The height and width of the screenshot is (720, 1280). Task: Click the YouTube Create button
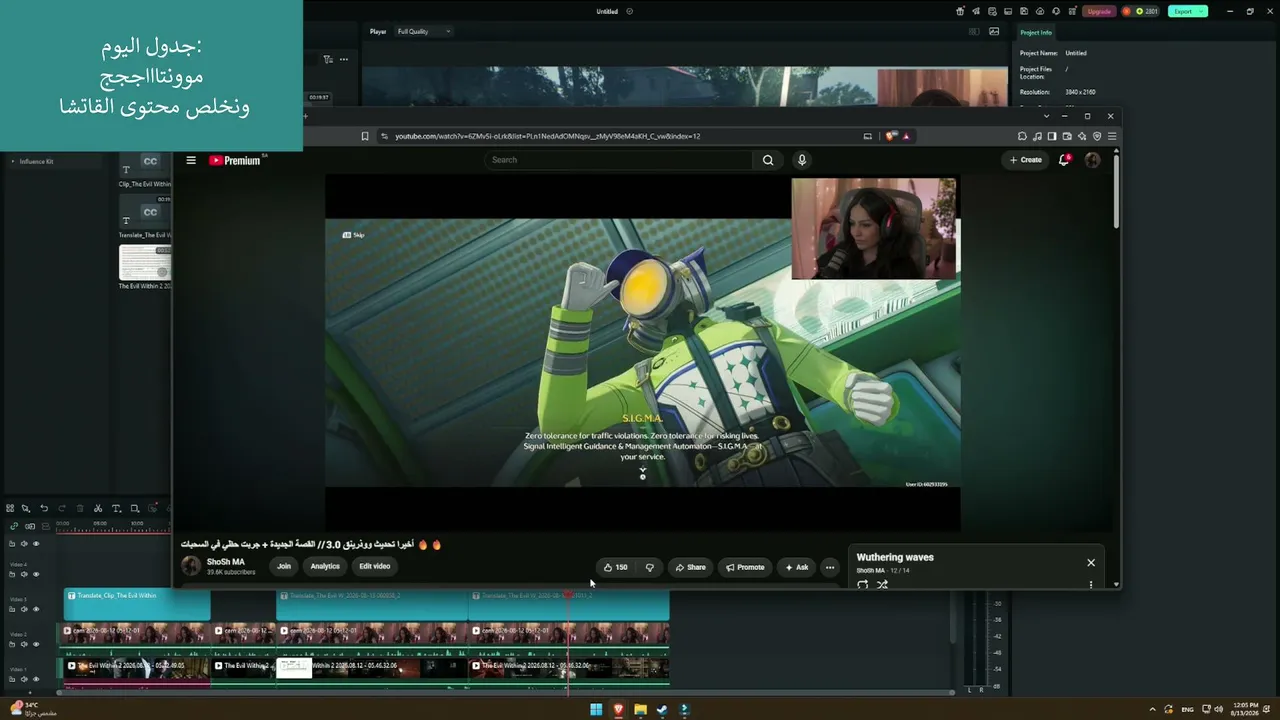point(1026,160)
